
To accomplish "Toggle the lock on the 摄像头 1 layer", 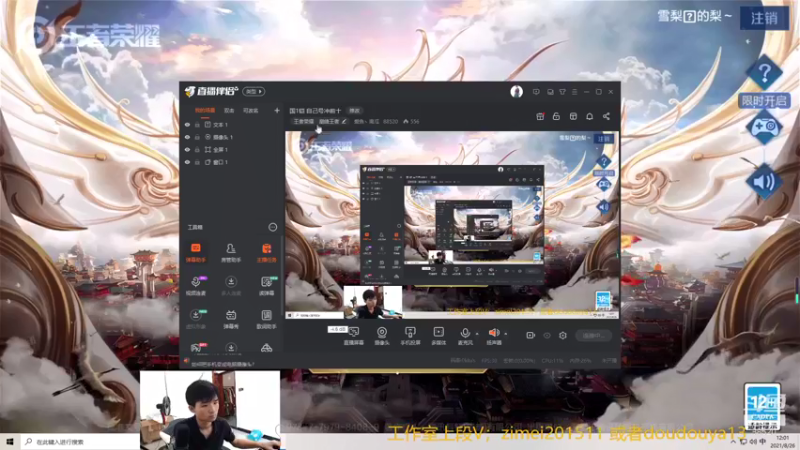I will point(197,137).
